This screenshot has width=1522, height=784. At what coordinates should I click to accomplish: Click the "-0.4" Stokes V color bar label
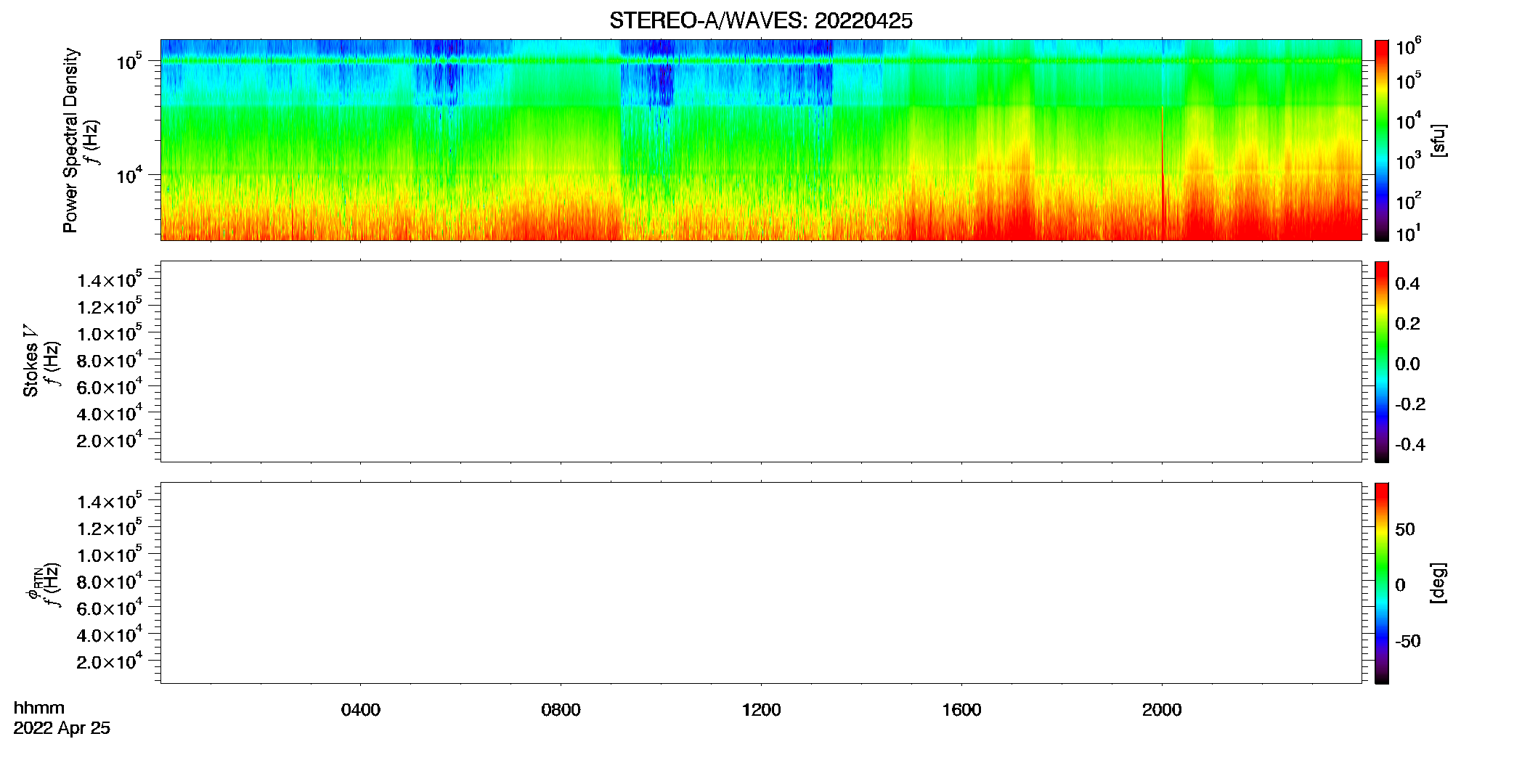tap(1410, 444)
